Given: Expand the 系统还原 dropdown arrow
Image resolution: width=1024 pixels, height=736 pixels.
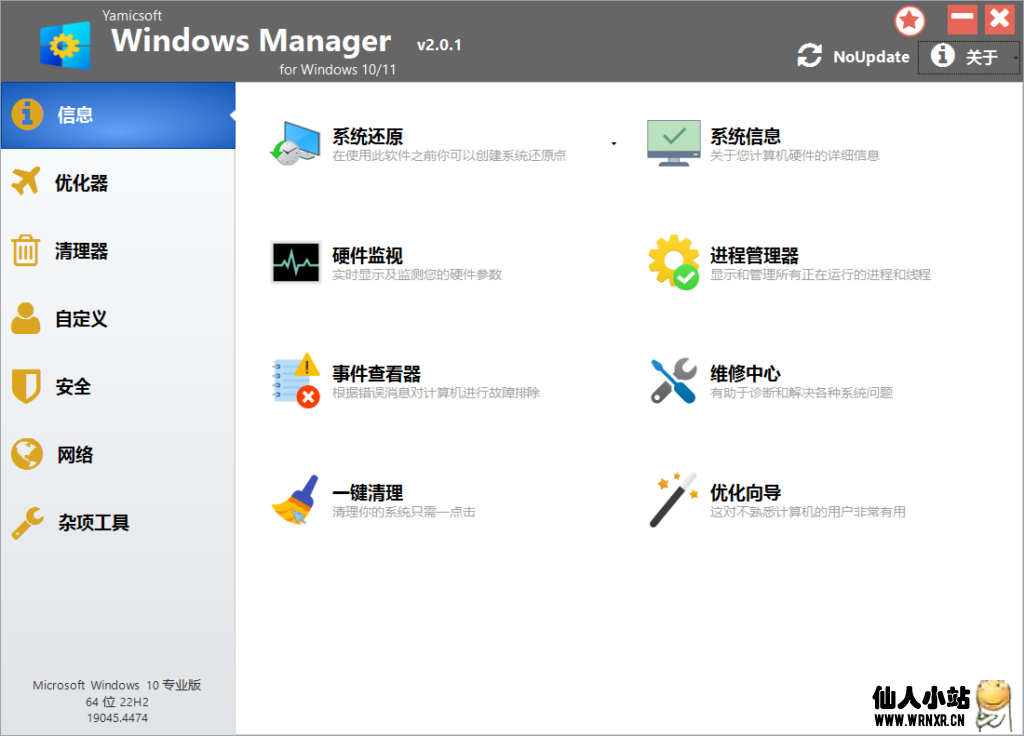Looking at the screenshot, I should tap(614, 143).
